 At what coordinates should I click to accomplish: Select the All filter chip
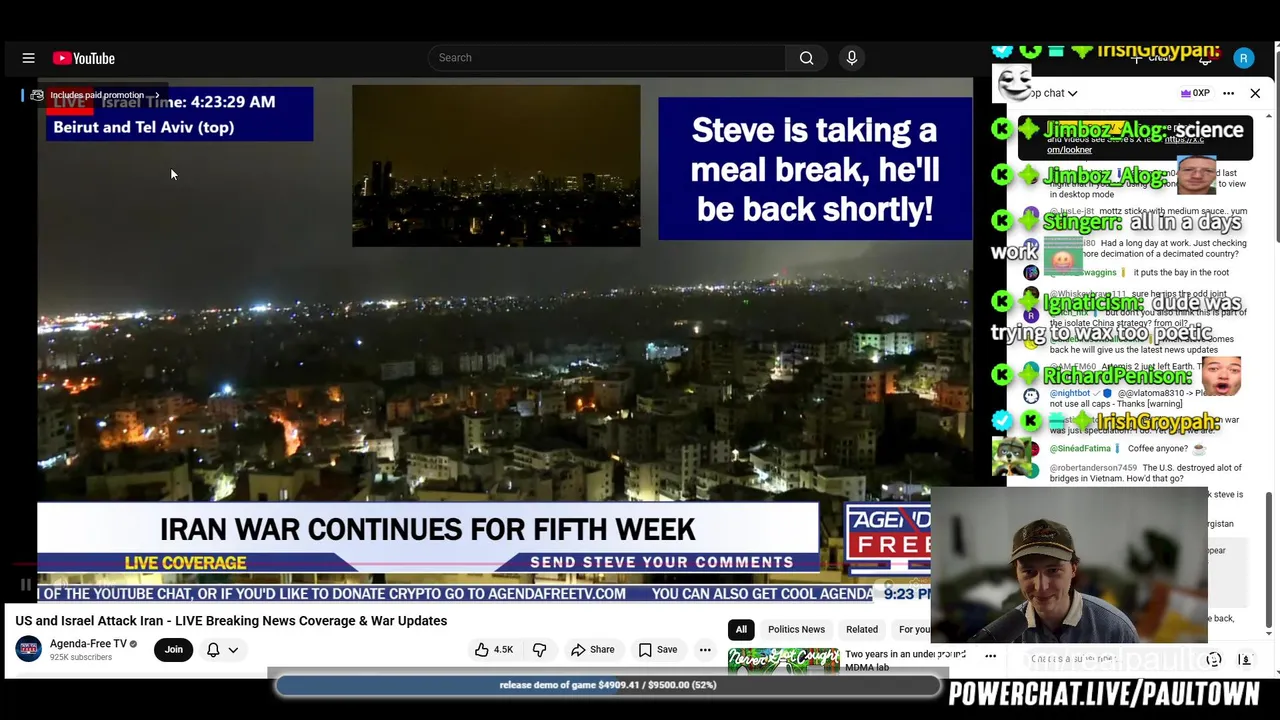(x=741, y=630)
